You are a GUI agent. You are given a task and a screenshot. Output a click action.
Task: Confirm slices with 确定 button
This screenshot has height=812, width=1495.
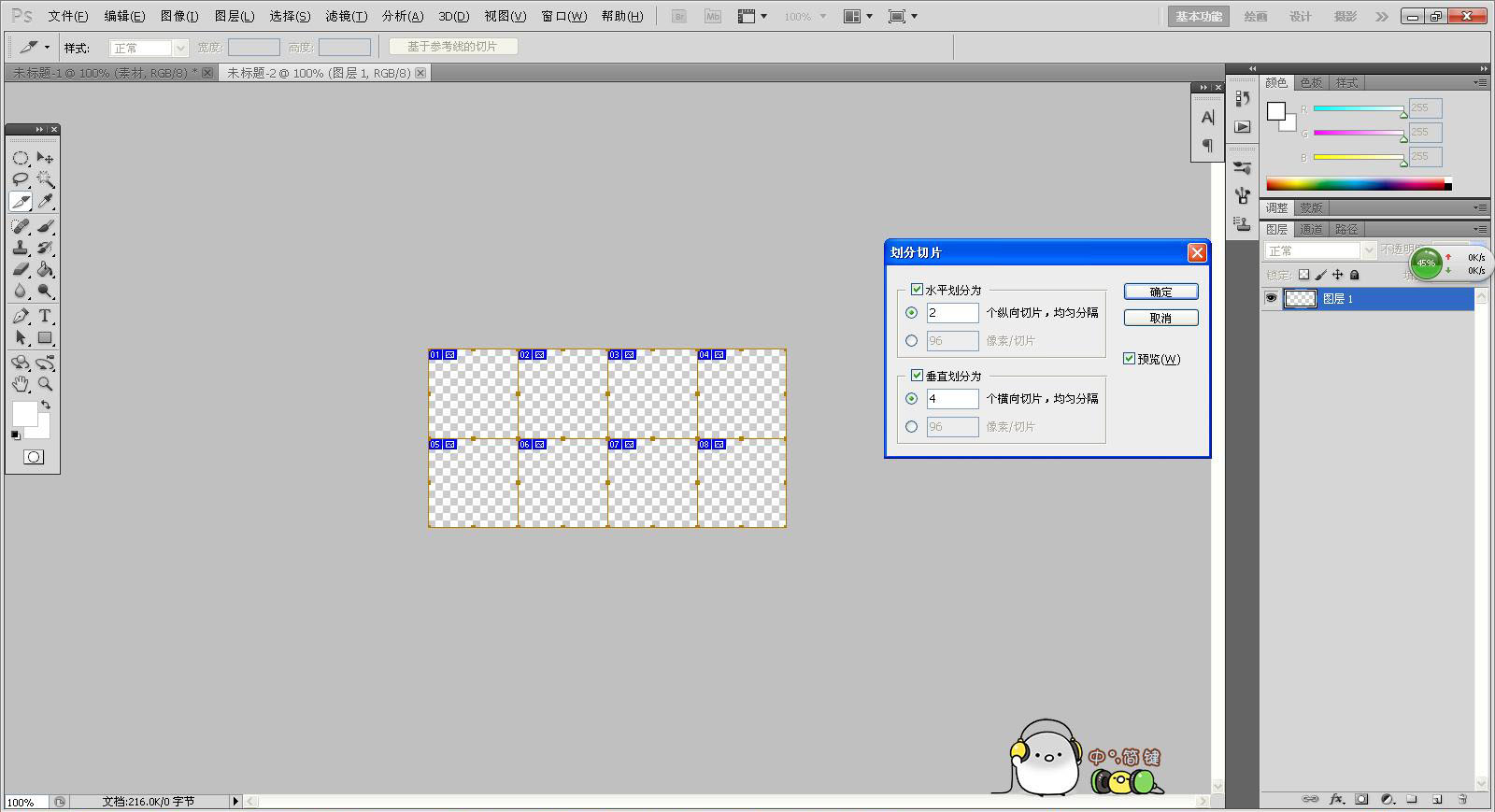pos(1160,292)
